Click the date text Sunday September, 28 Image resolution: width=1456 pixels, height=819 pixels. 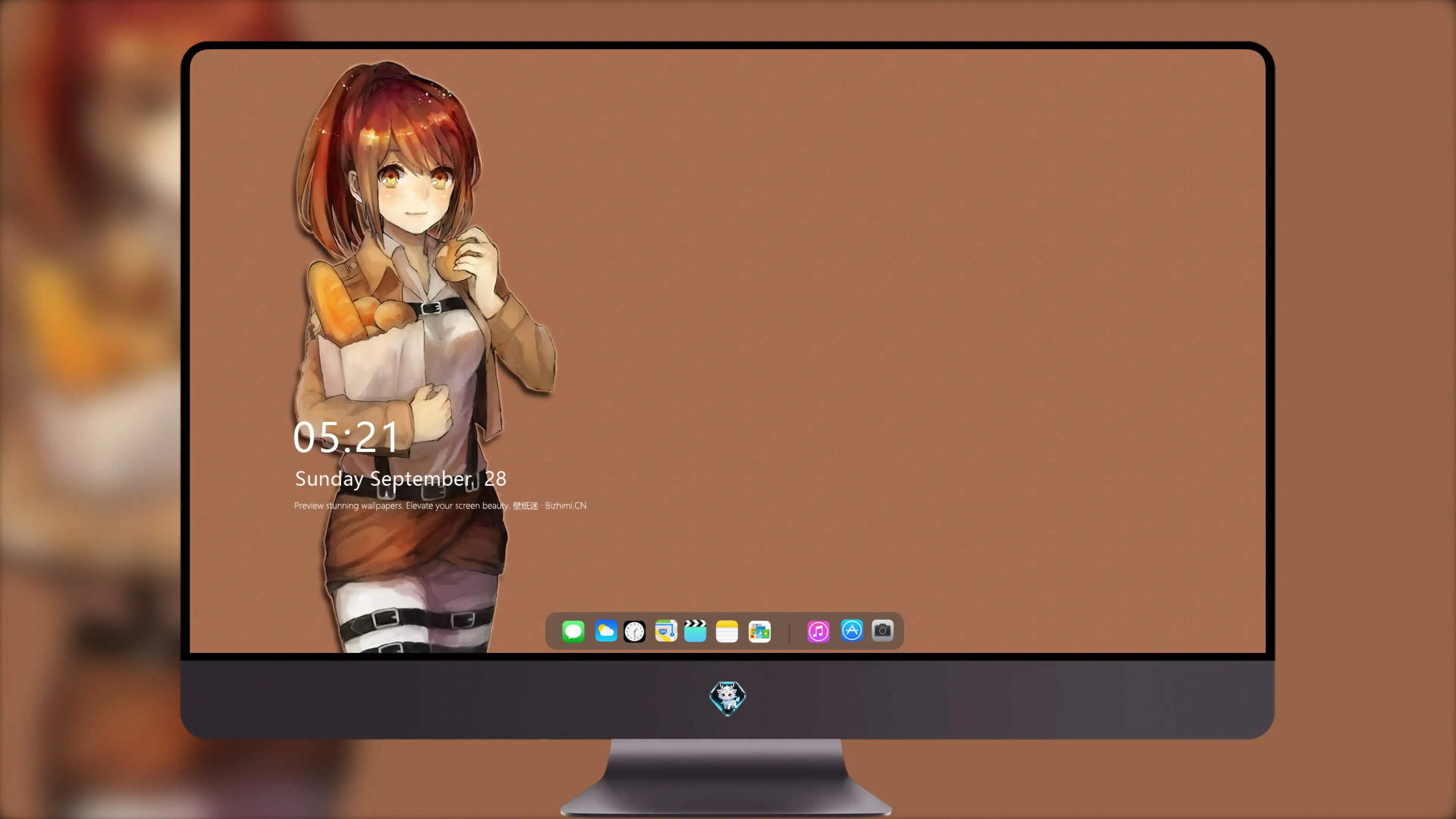tap(401, 479)
